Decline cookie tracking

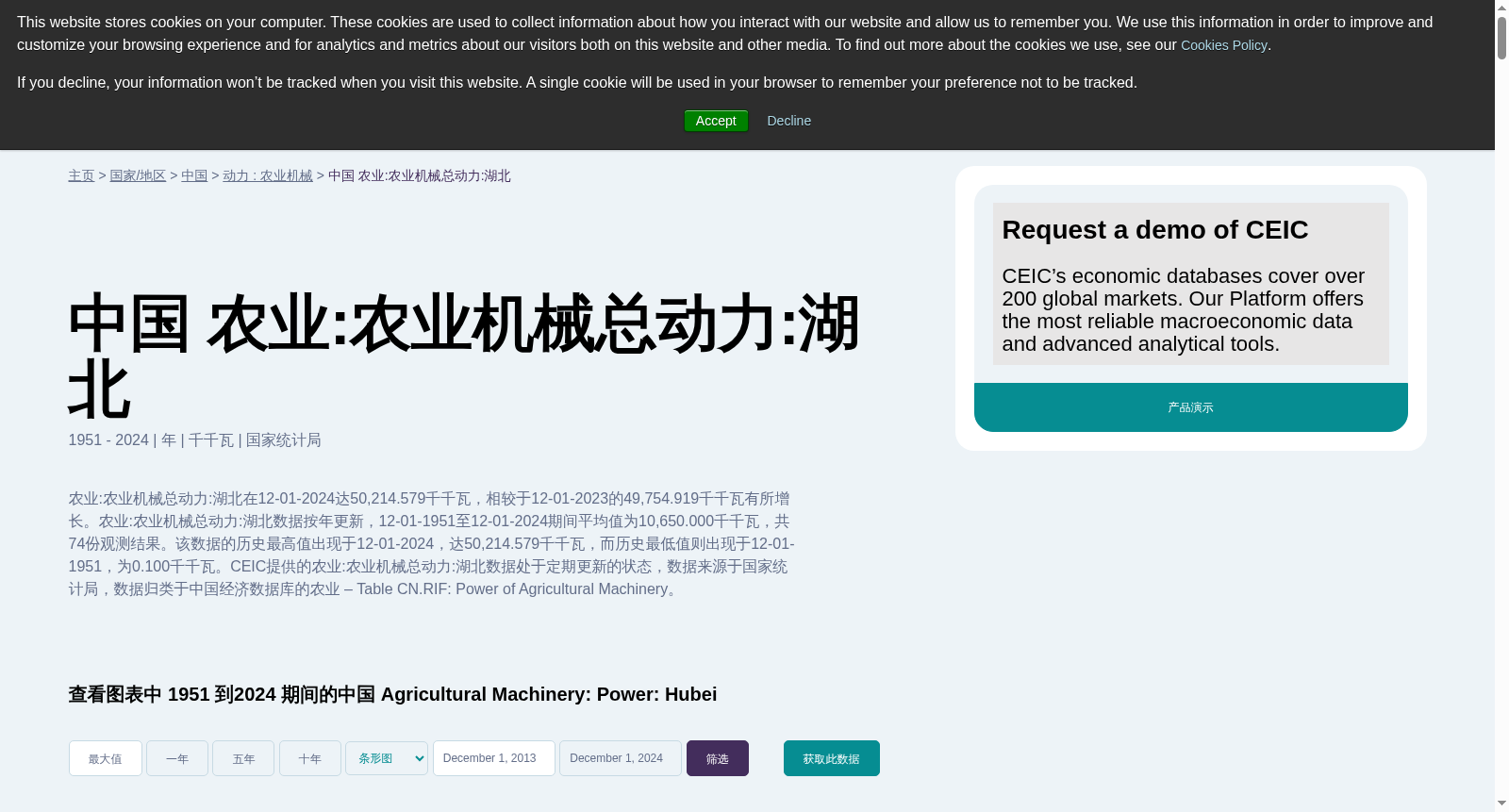788,121
